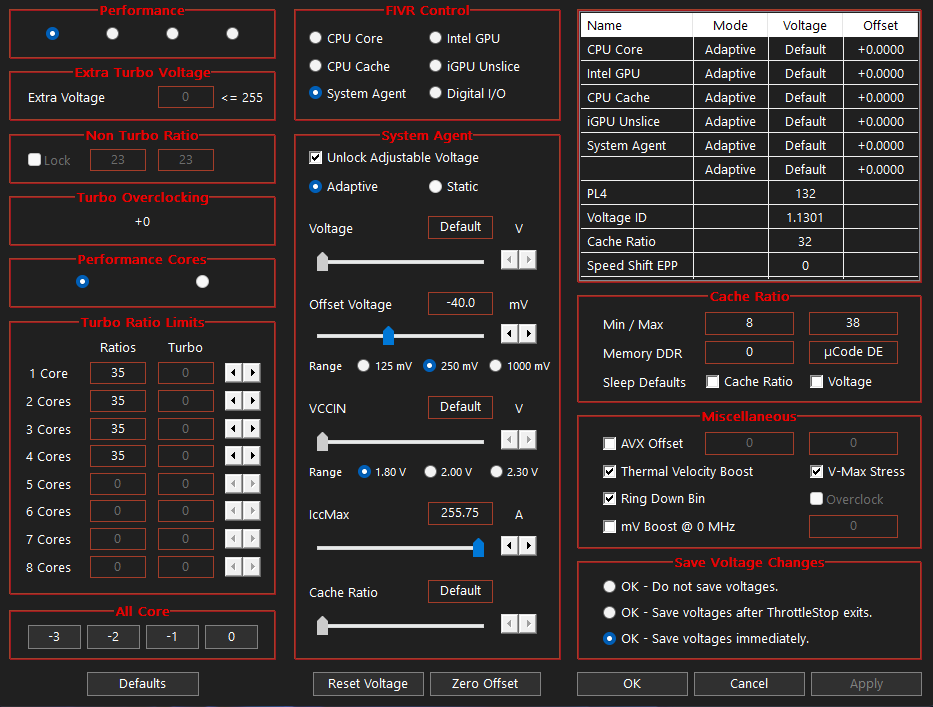Screen dimensions: 933x707
Task: Select the CPU Cache radio button
Action: pyautogui.click(x=315, y=66)
